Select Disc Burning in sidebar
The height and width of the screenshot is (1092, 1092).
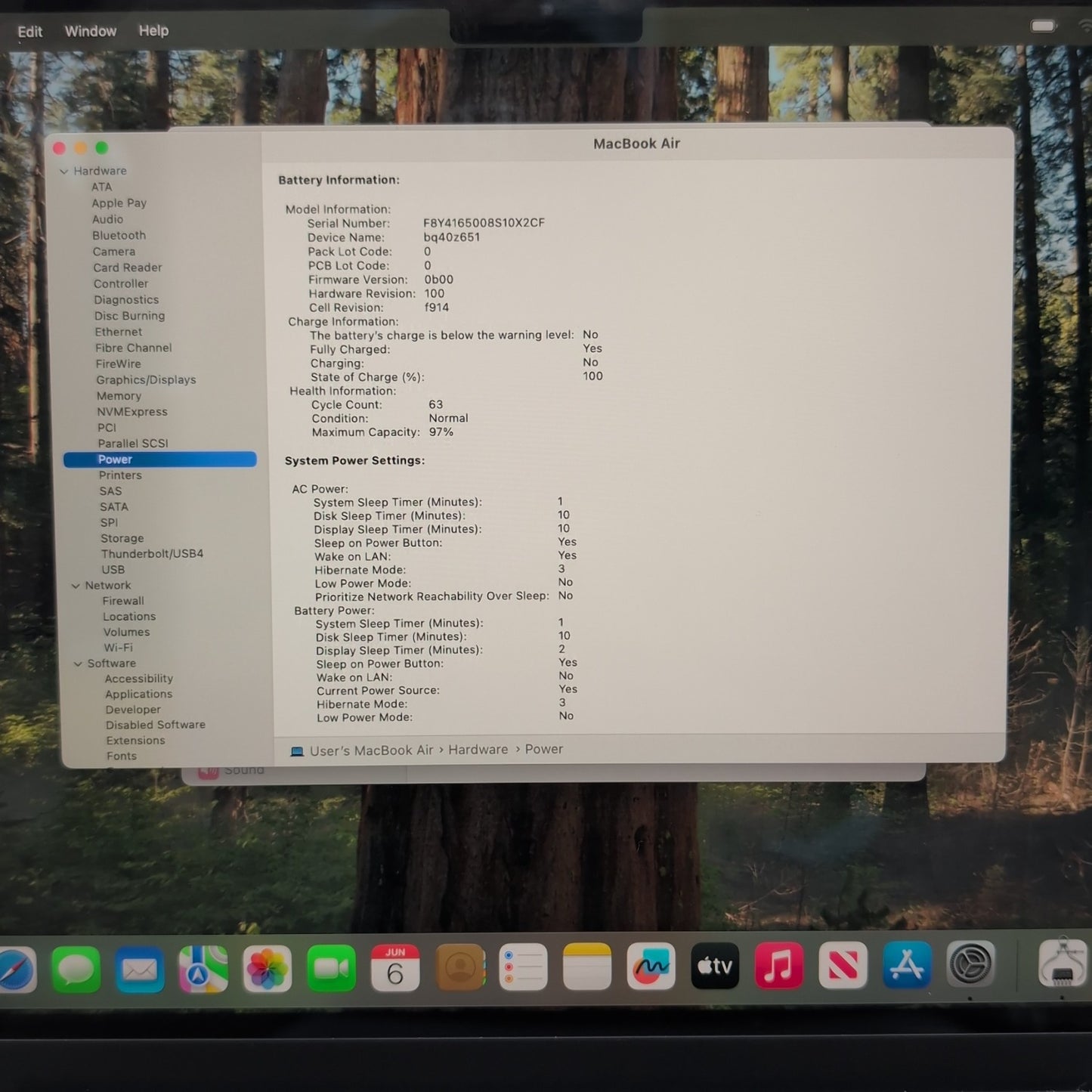tap(129, 316)
